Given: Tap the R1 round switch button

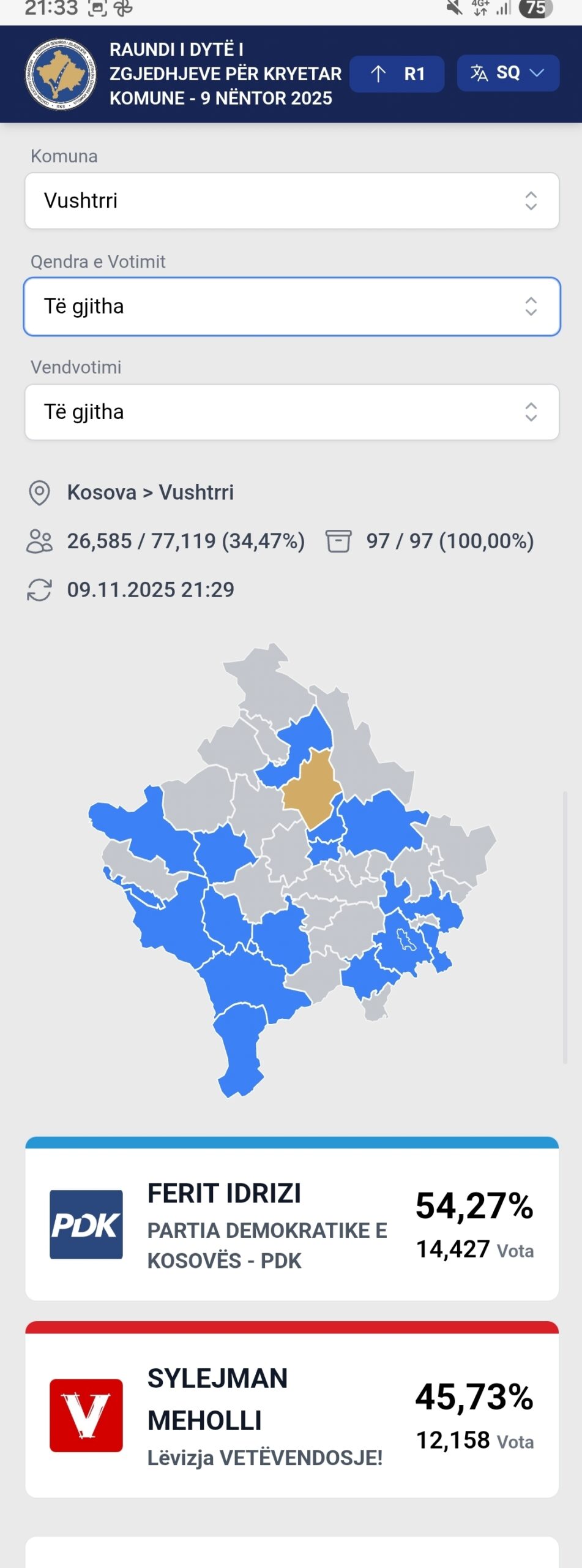Looking at the screenshot, I should (x=397, y=74).
